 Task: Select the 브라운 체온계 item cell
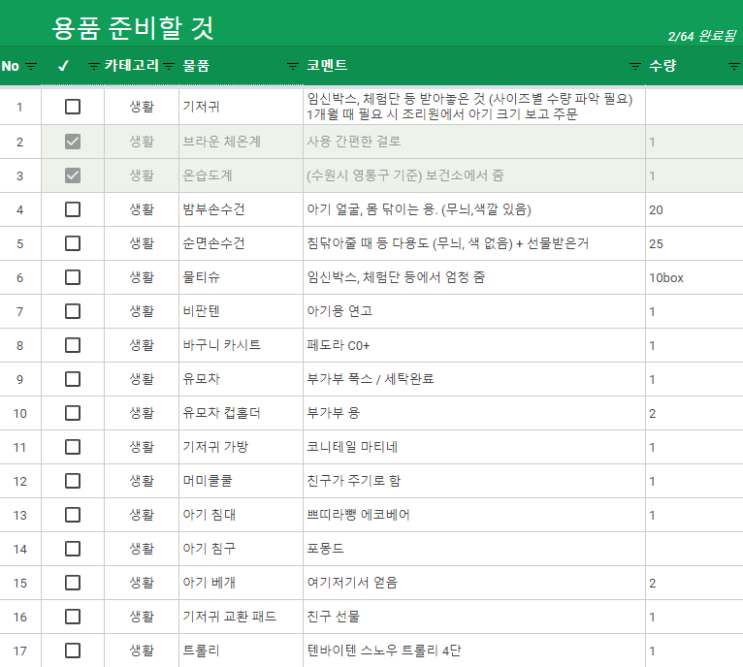click(x=241, y=142)
